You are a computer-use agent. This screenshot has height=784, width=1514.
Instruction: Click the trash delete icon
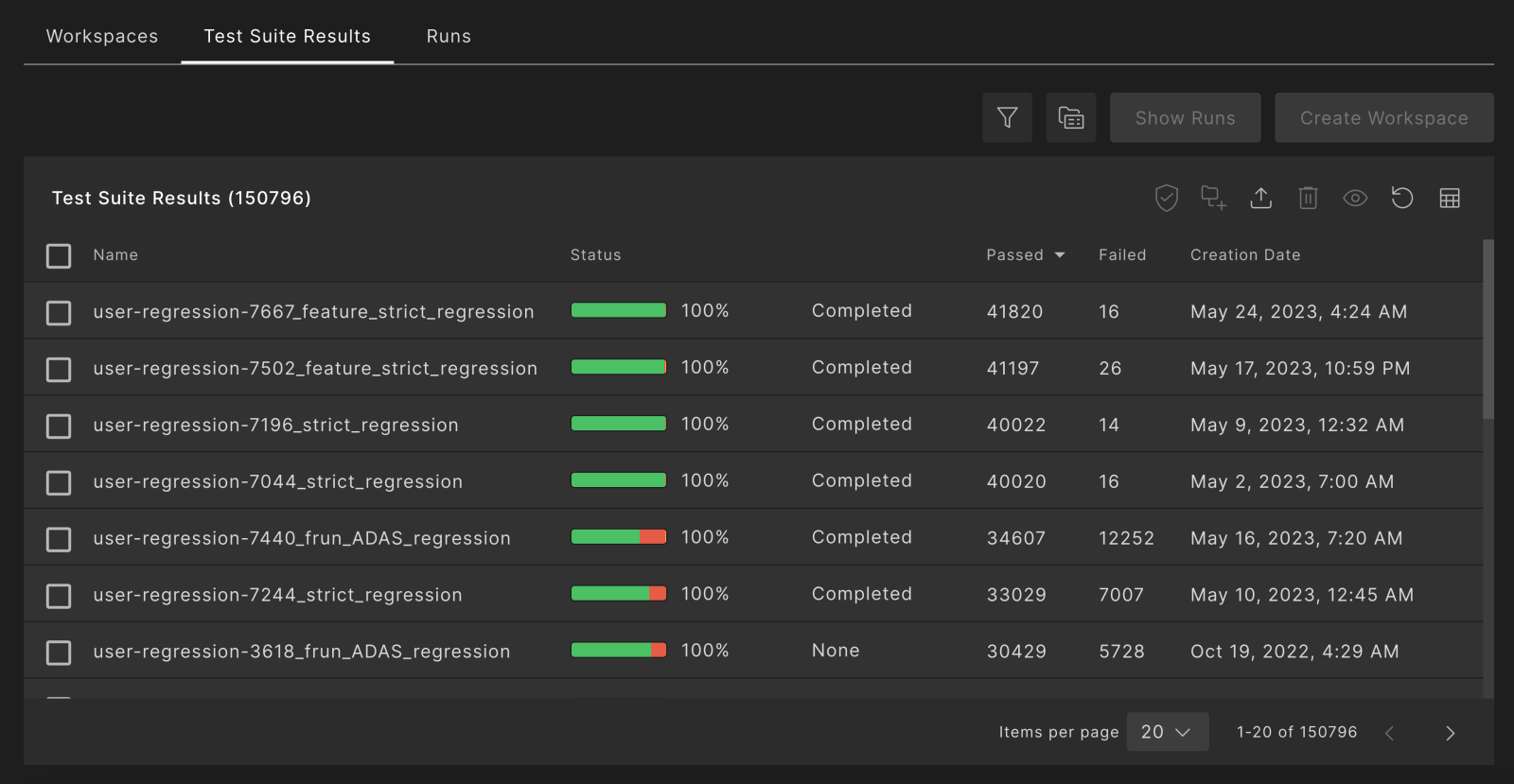point(1308,198)
